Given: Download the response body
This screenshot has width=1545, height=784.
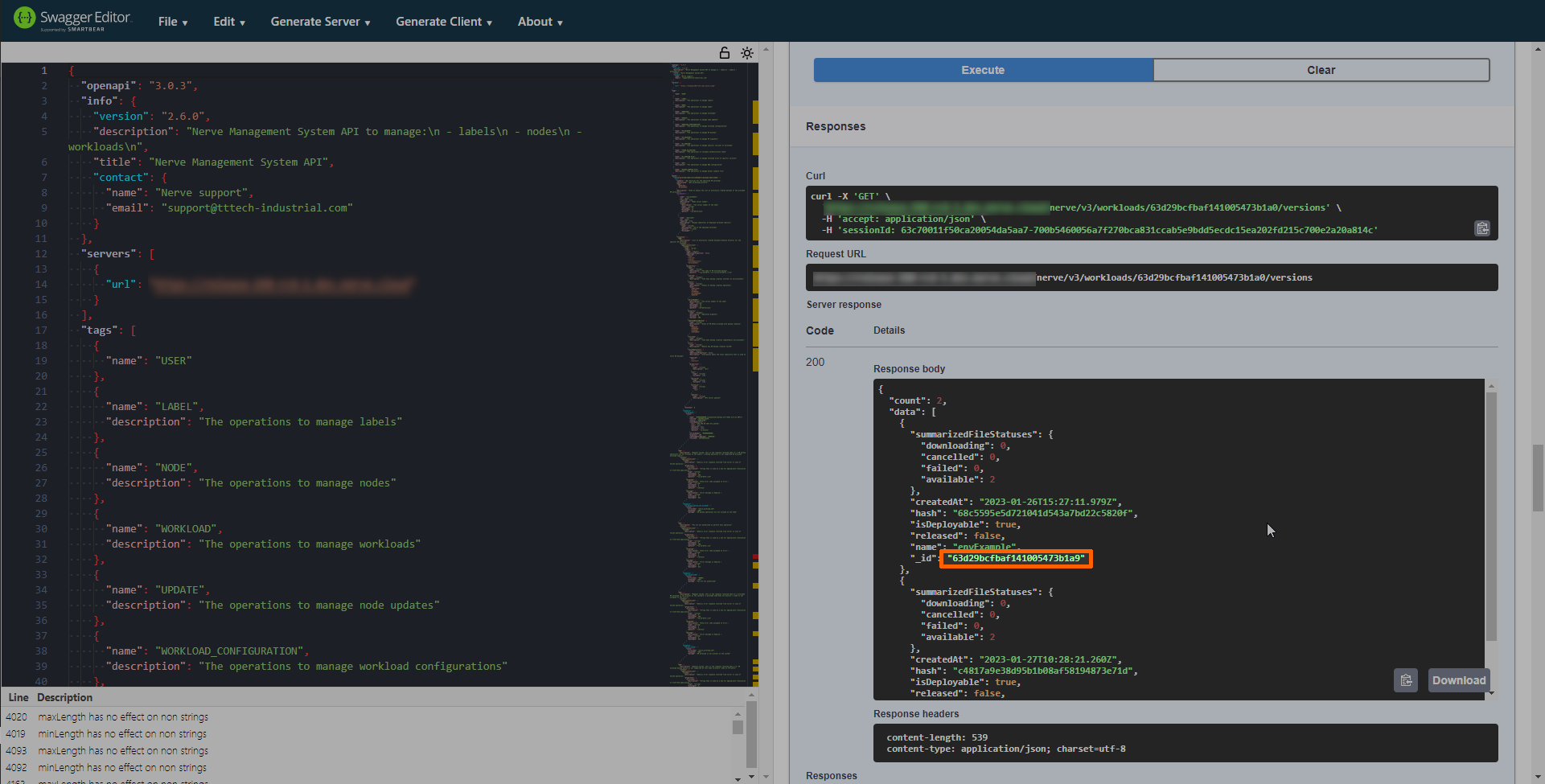Looking at the screenshot, I should point(1458,680).
